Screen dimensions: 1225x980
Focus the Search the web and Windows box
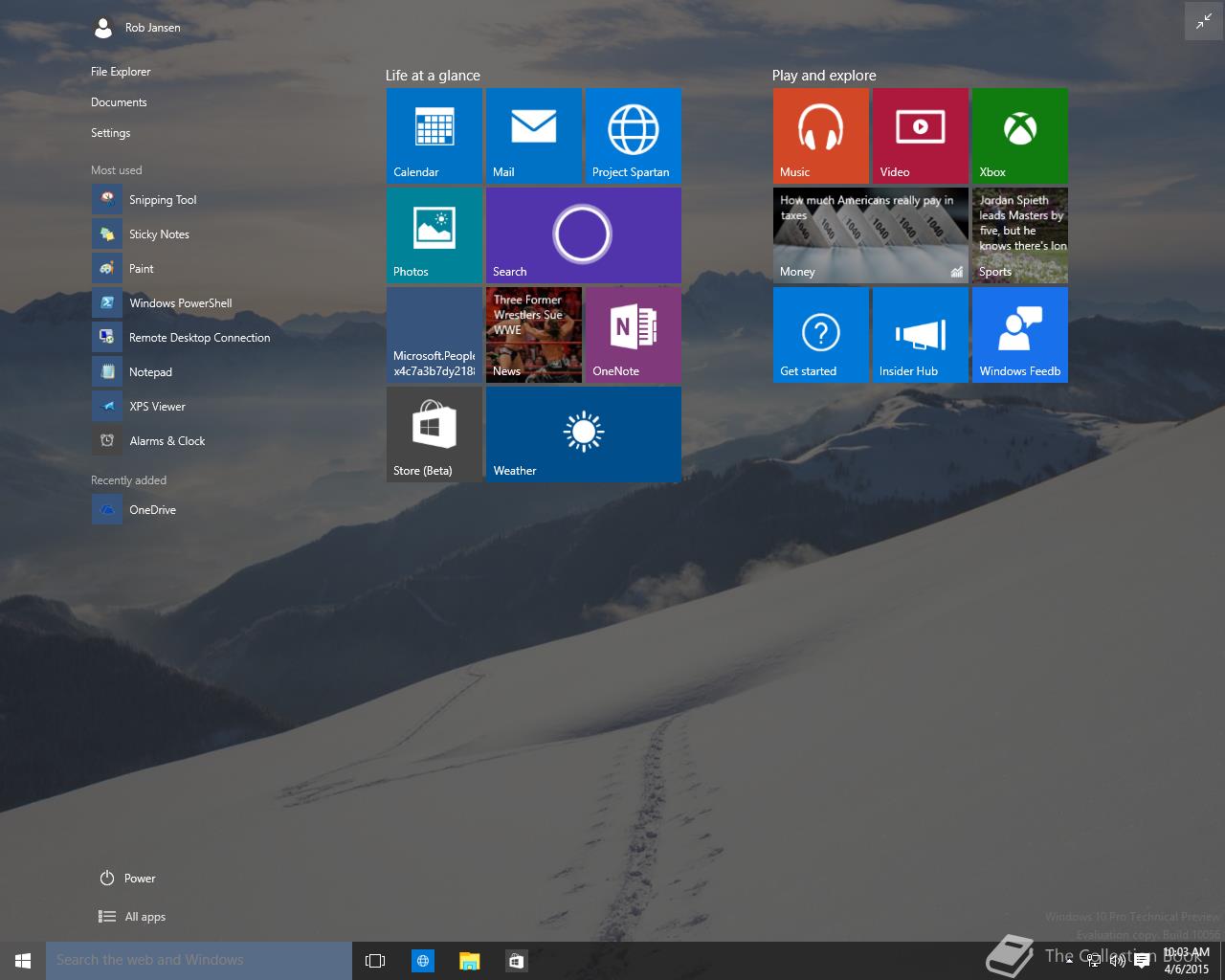pyautogui.click(x=199, y=961)
